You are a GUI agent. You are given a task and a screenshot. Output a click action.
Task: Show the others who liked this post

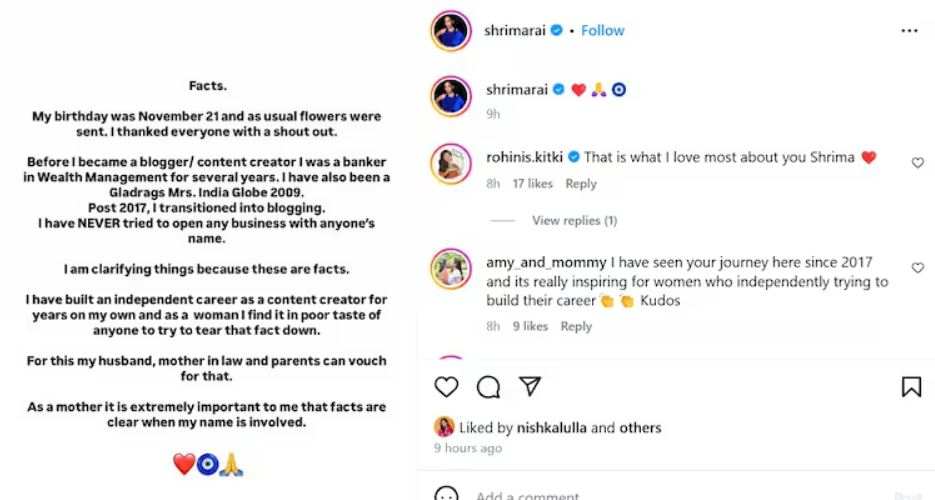point(640,428)
